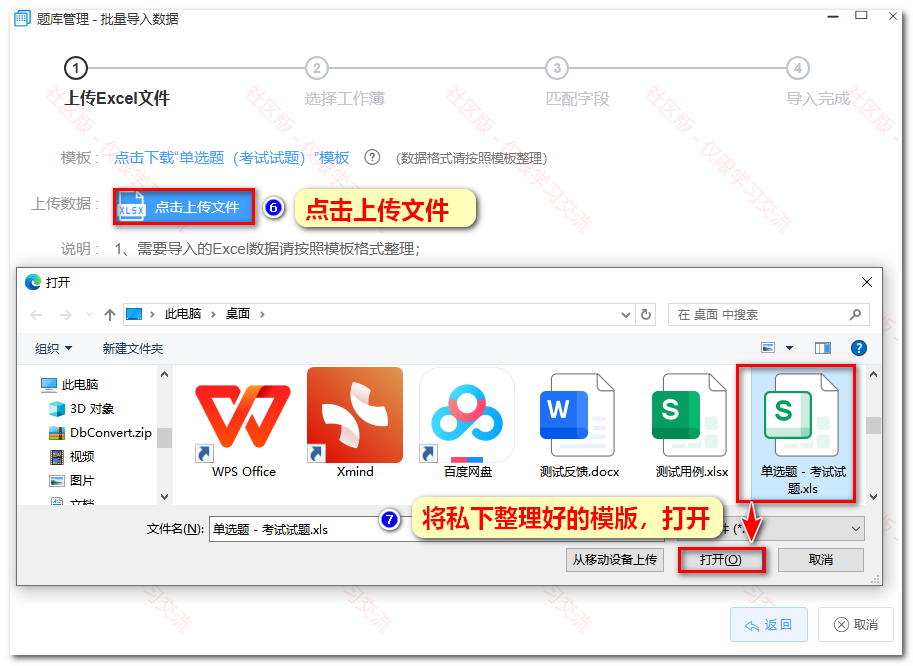Expand the address bar path history dropdown
This screenshot has width=913, height=666.
[x=625, y=315]
